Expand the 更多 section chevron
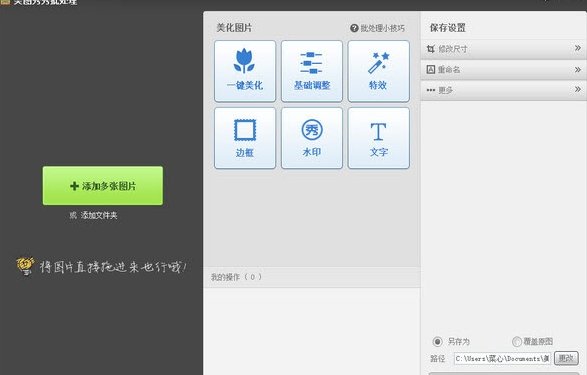 pyautogui.click(x=578, y=89)
